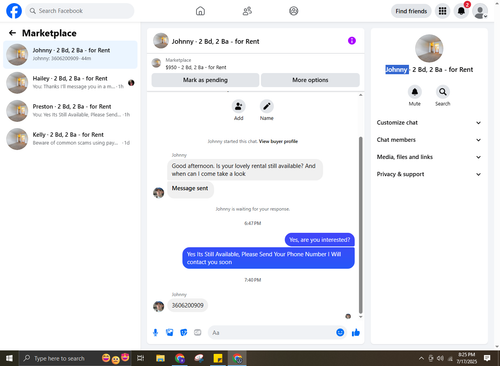Expand Privacy & support section
The width and height of the screenshot is (500, 366).
(429, 174)
